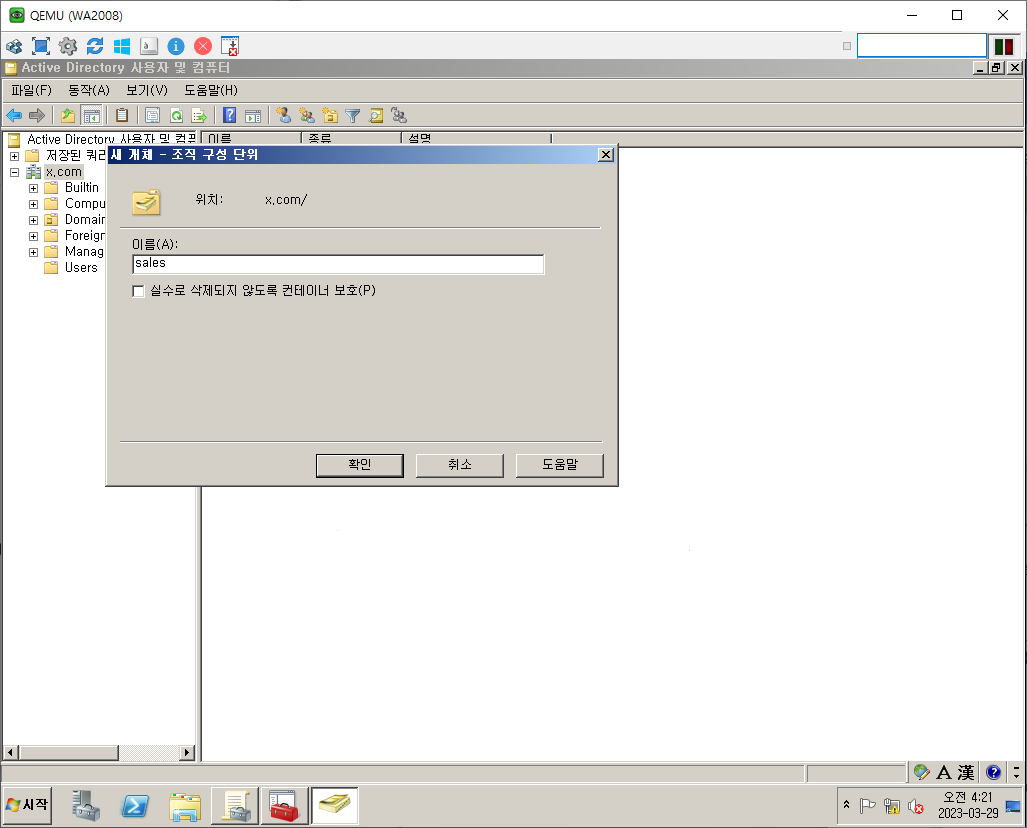Click the 도움말 button in the dialog

click(x=560, y=465)
